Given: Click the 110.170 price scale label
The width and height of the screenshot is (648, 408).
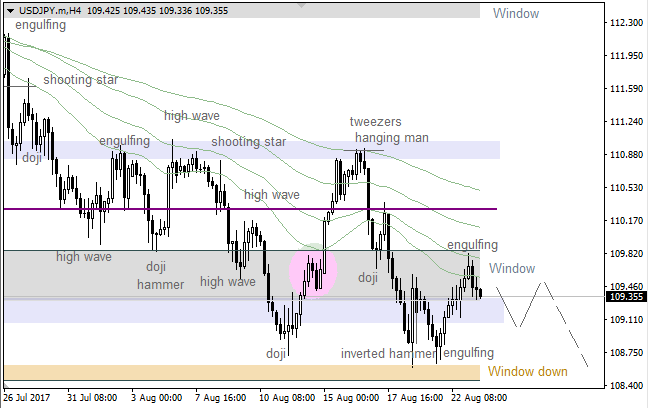Looking at the screenshot, I should 625,220.
